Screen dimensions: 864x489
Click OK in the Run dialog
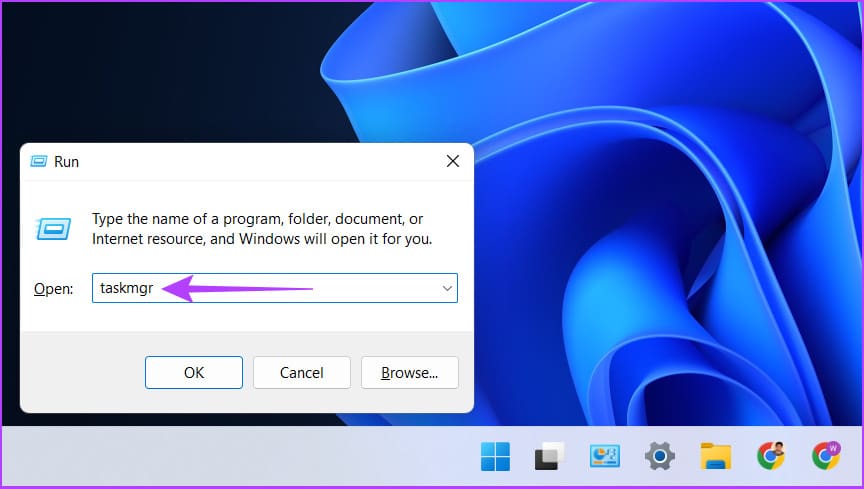pyautogui.click(x=193, y=372)
